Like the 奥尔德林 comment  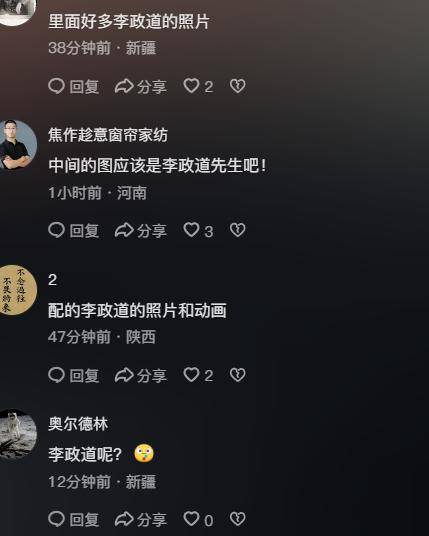tap(198, 520)
